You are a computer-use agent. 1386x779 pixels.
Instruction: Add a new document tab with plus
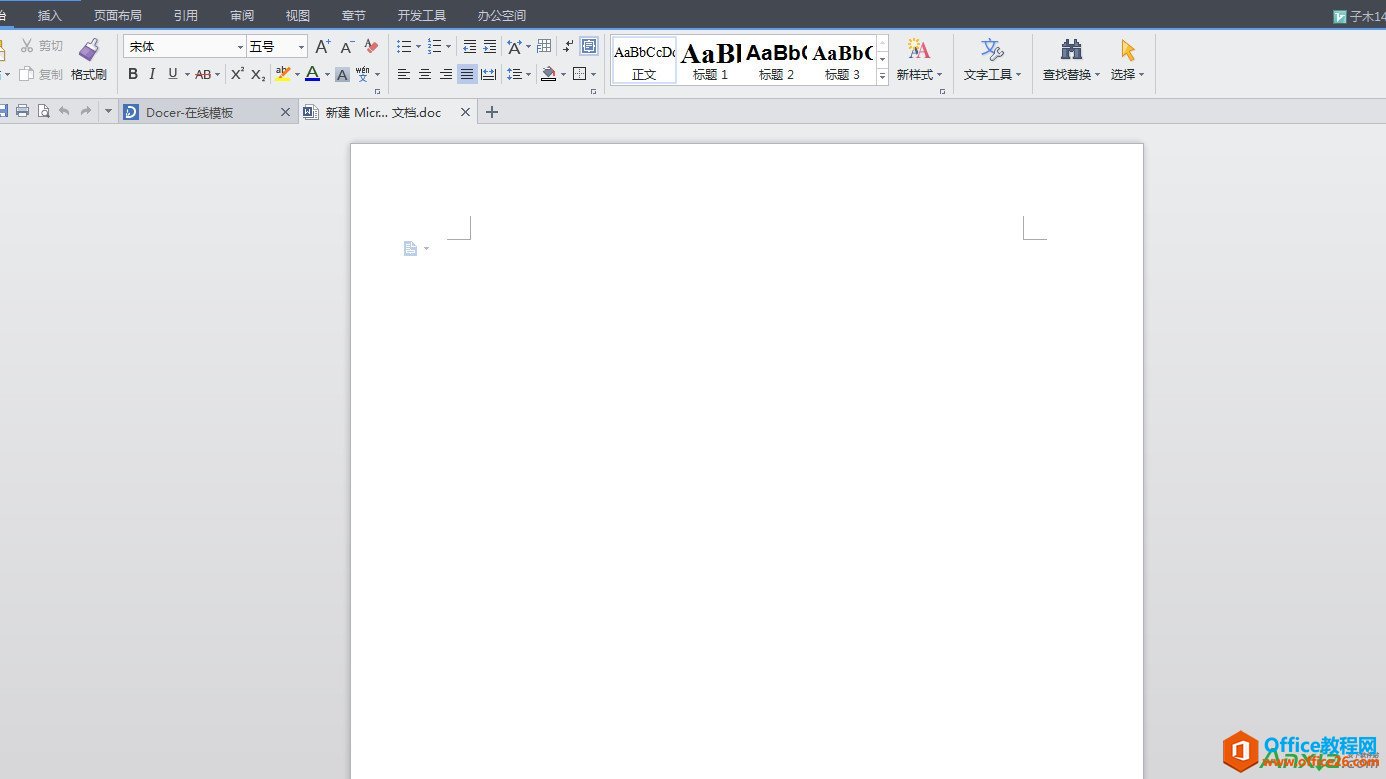point(491,112)
